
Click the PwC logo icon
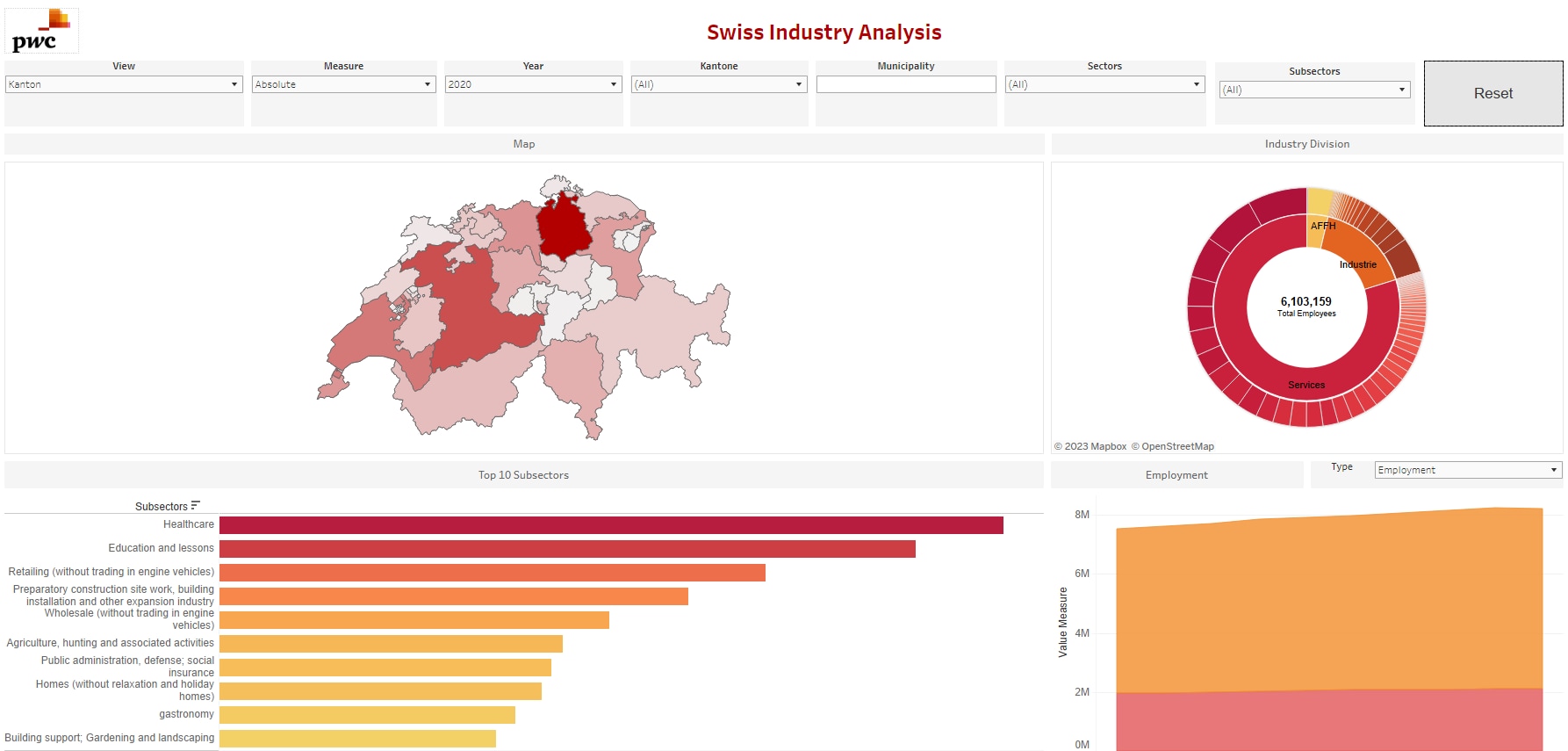pyautogui.click(x=41, y=31)
